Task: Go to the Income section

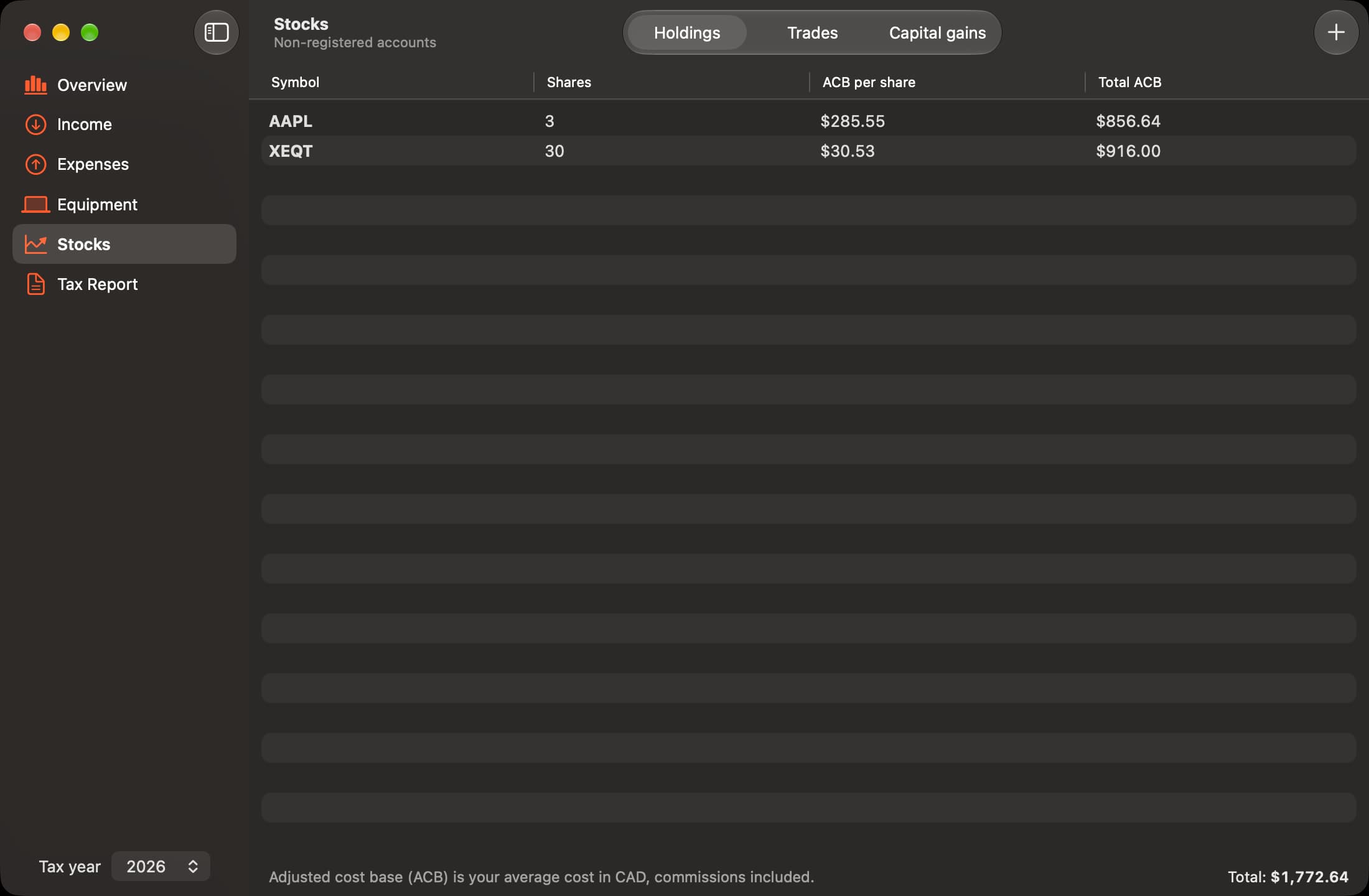Action: pyautogui.click(x=124, y=124)
